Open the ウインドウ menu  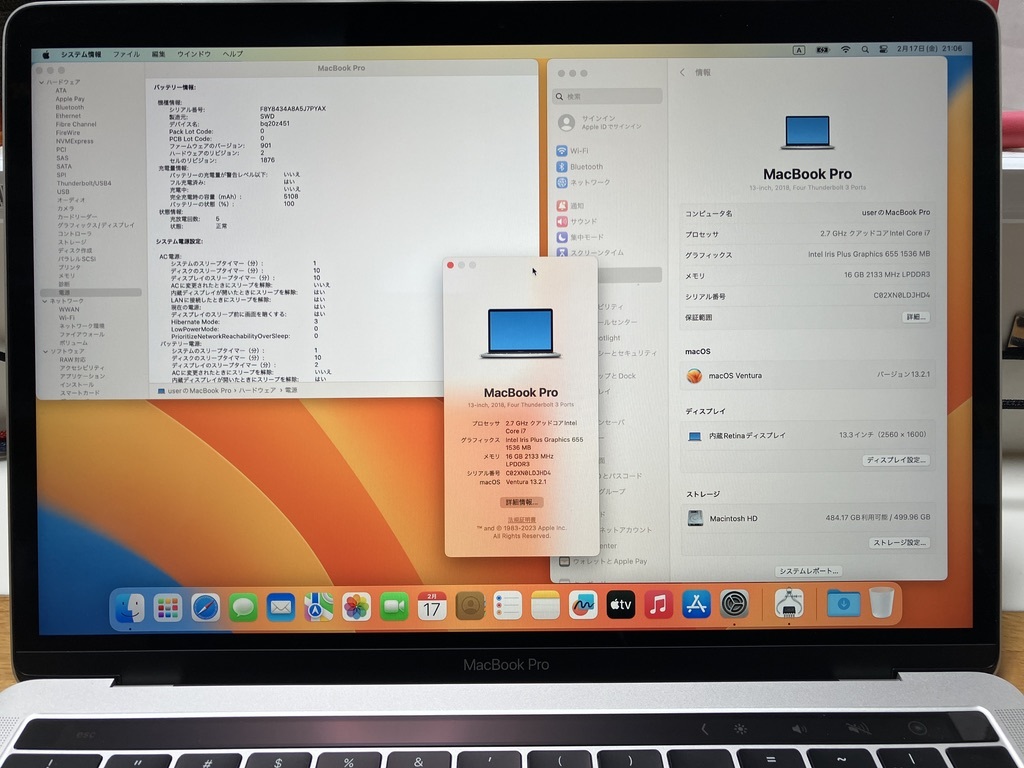coord(194,54)
